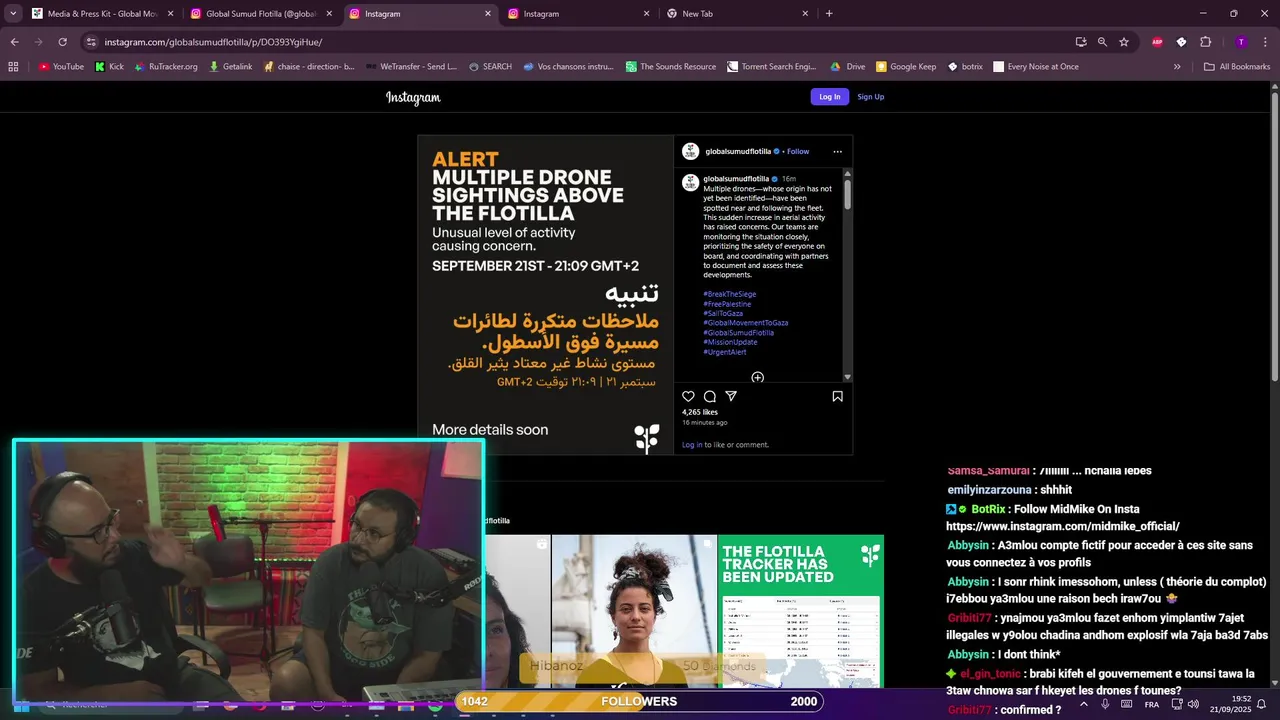Open Flotilla Tracker Has Been Updated thumbnail
The image size is (1280, 720).
(x=801, y=611)
